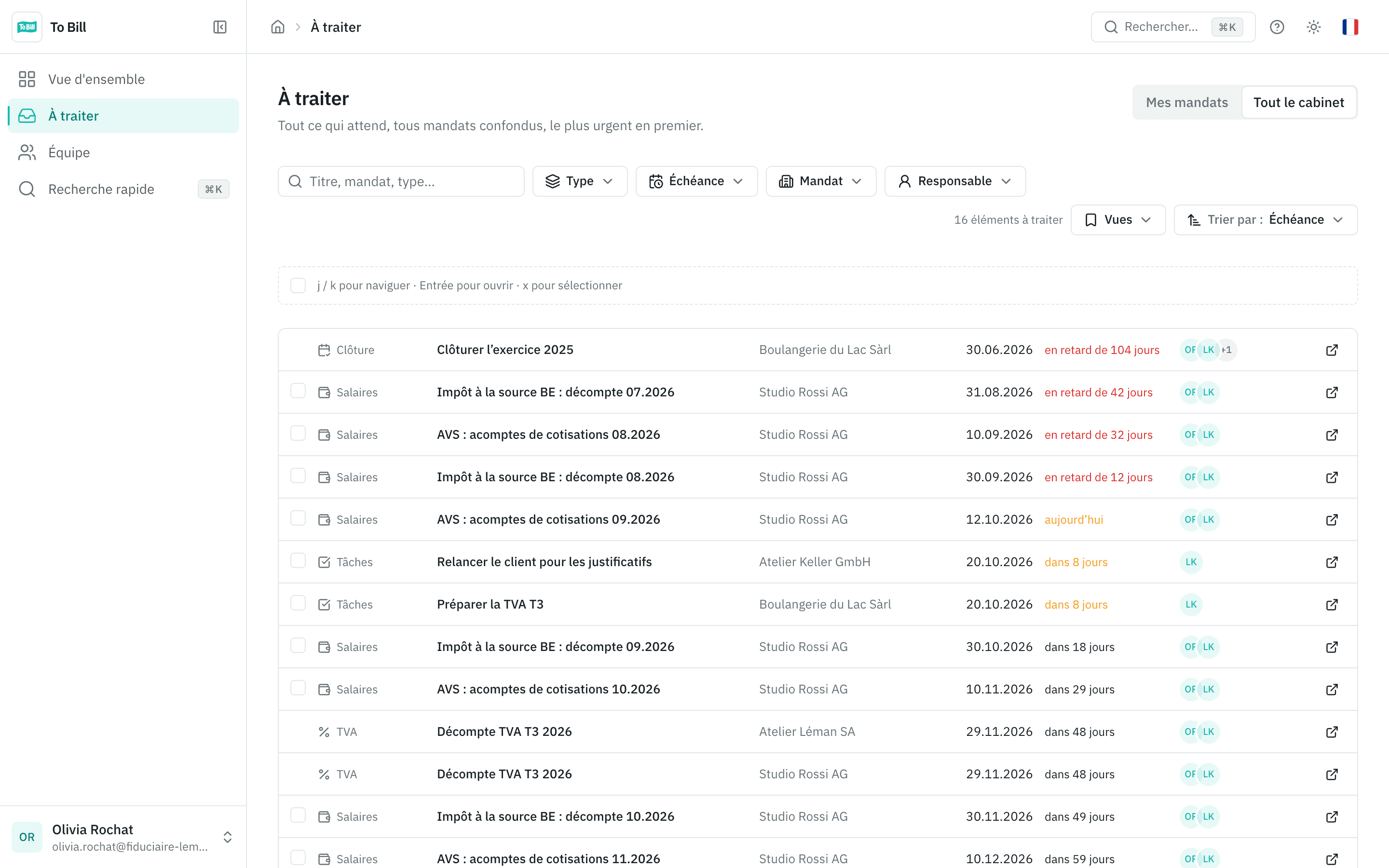The image size is (1389, 868).
Task: Expand the Vues dropdown
Action: (1118, 220)
